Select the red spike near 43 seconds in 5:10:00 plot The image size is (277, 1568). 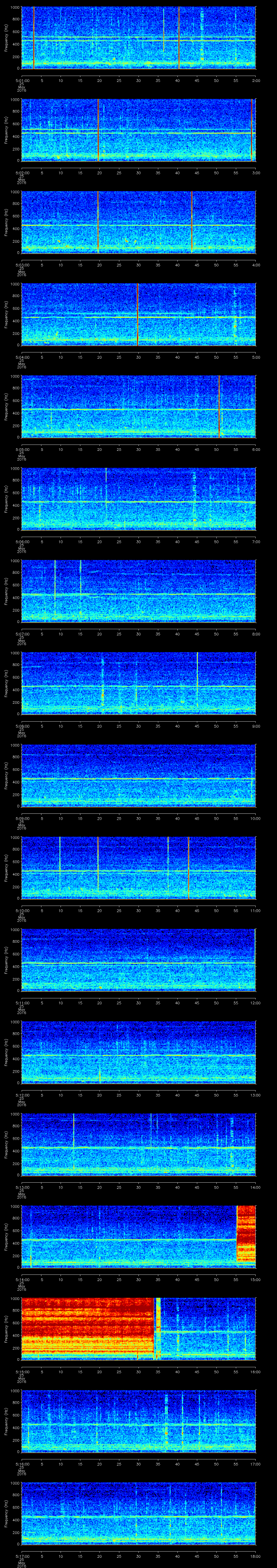[x=189, y=868]
